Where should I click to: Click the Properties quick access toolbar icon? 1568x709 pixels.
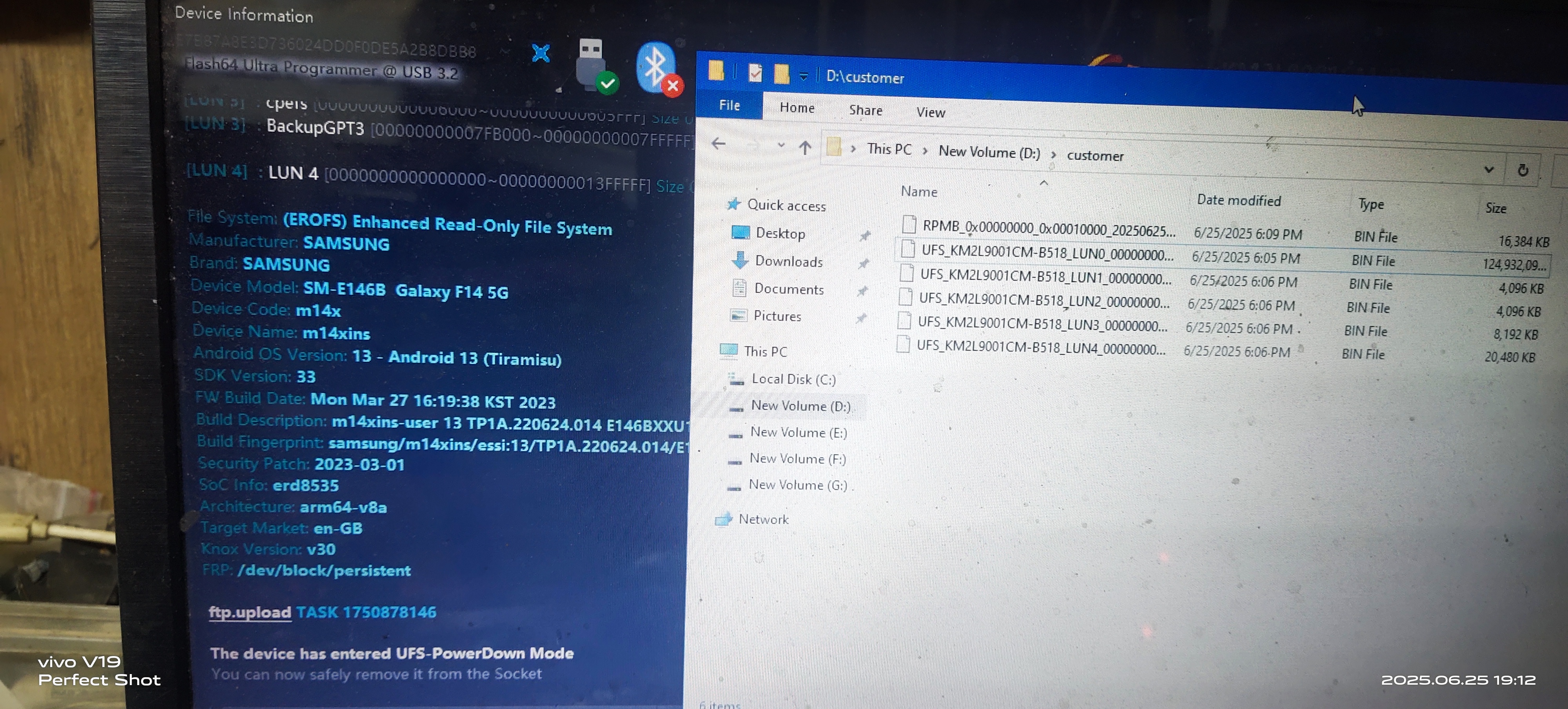(755, 74)
